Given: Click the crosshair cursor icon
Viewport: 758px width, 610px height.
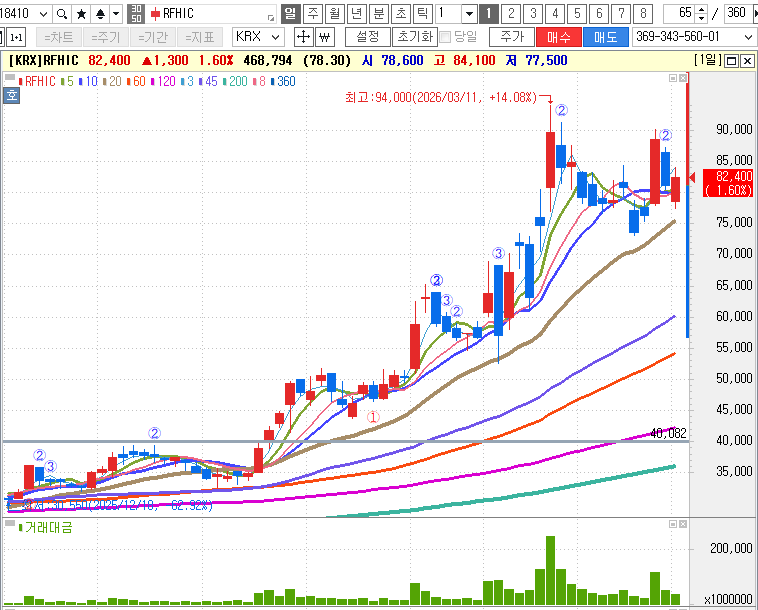Looking at the screenshot, I should 303,37.
